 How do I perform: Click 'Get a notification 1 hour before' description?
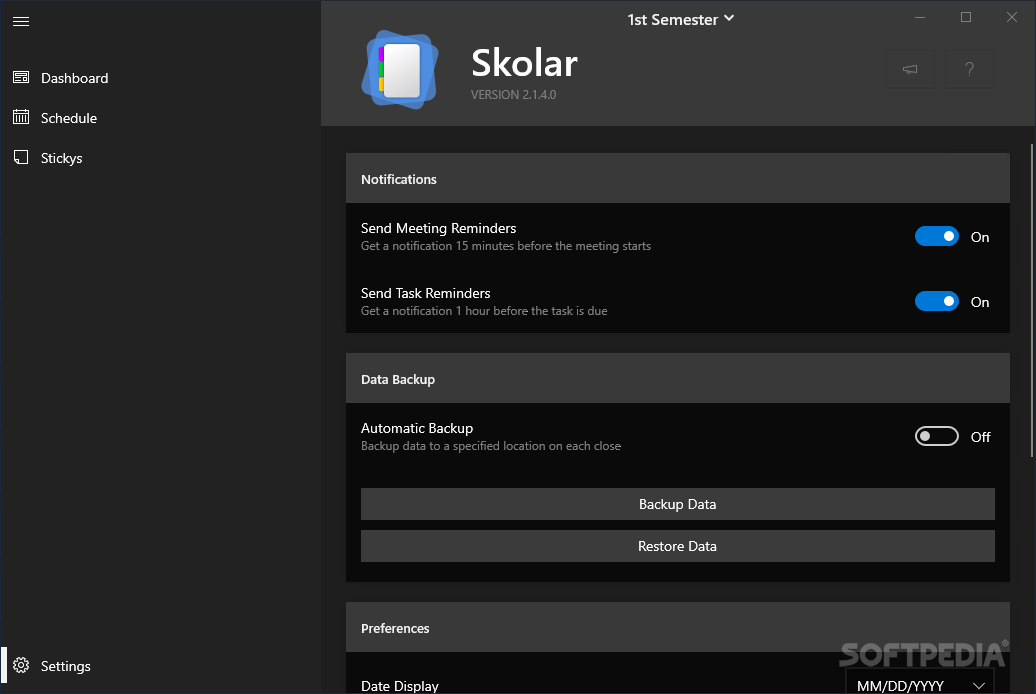tap(484, 311)
